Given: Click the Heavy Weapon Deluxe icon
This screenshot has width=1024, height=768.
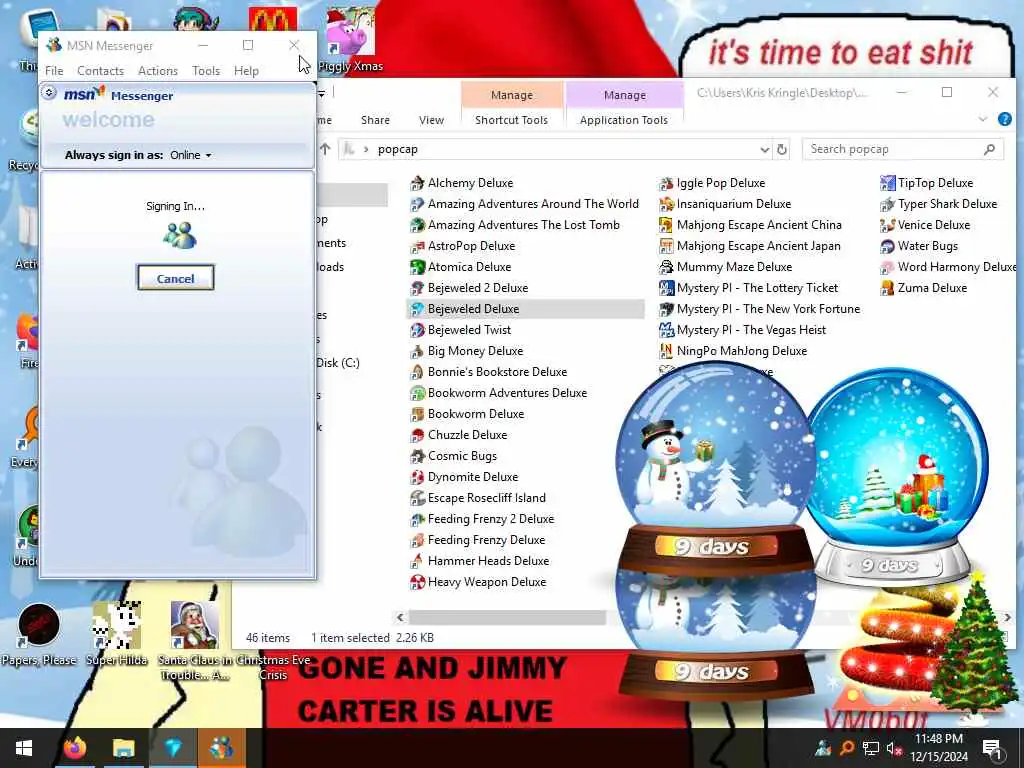Looking at the screenshot, I should 417,582.
